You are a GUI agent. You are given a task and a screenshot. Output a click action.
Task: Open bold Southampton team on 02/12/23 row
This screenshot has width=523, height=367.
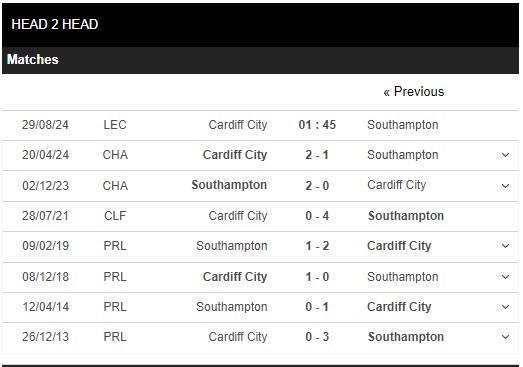pos(229,185)
